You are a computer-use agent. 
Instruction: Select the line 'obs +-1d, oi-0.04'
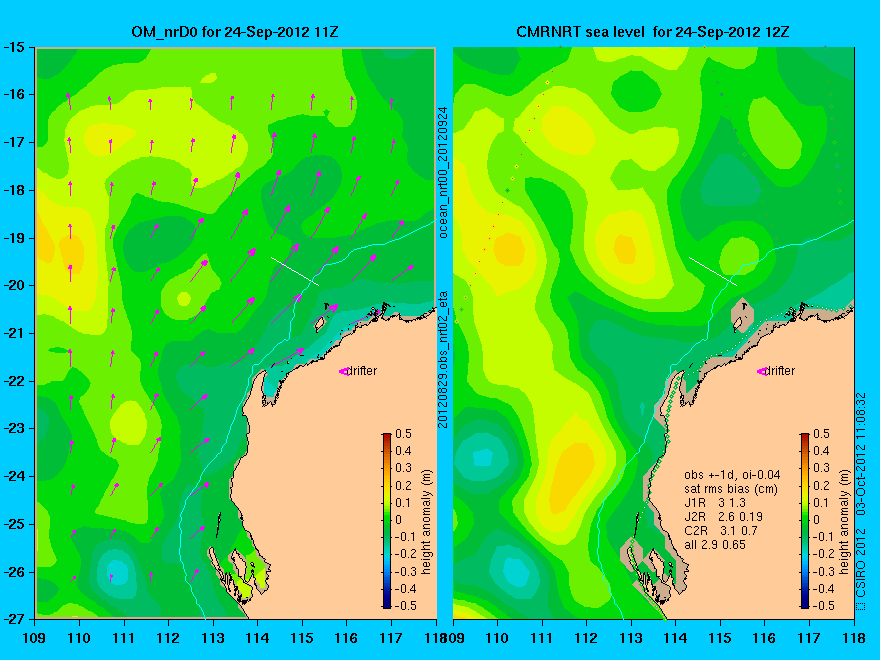(x=732, y=475)
